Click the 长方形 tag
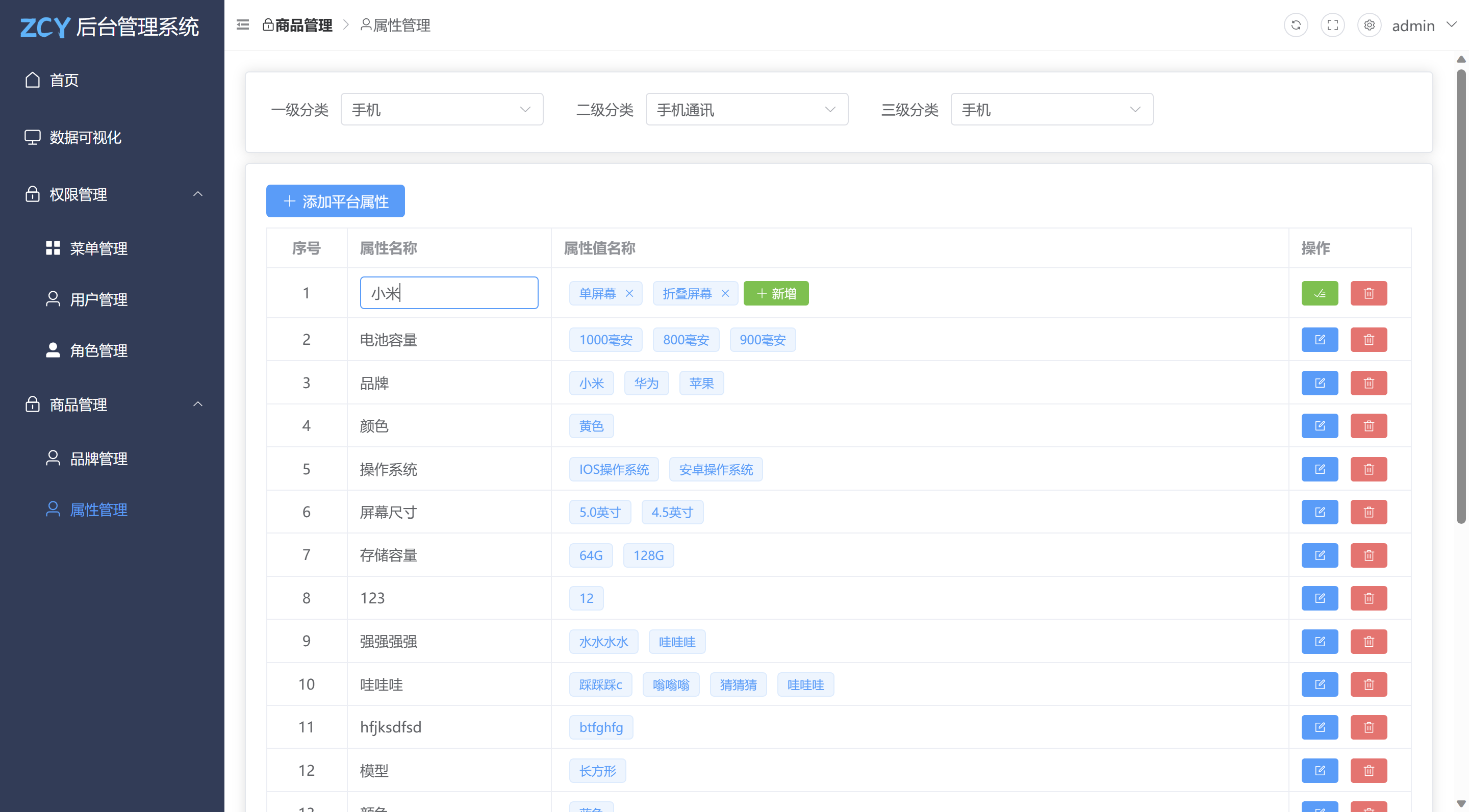This screenshot has height=812, width=1469. click(x=597, y=771)
